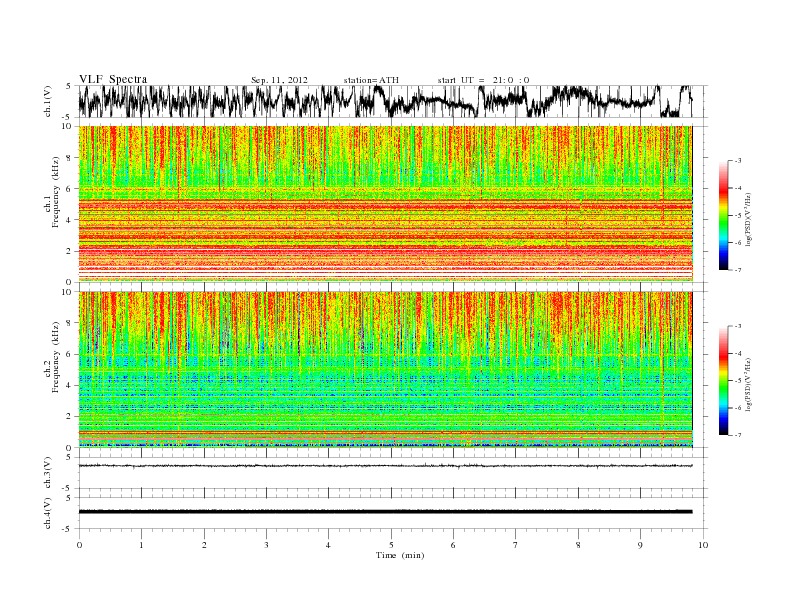Click the "8" kHz tick of ch.2 spectrogram
Image resolution: width=792 pixels, height=612 pixels.
[69, 323]
